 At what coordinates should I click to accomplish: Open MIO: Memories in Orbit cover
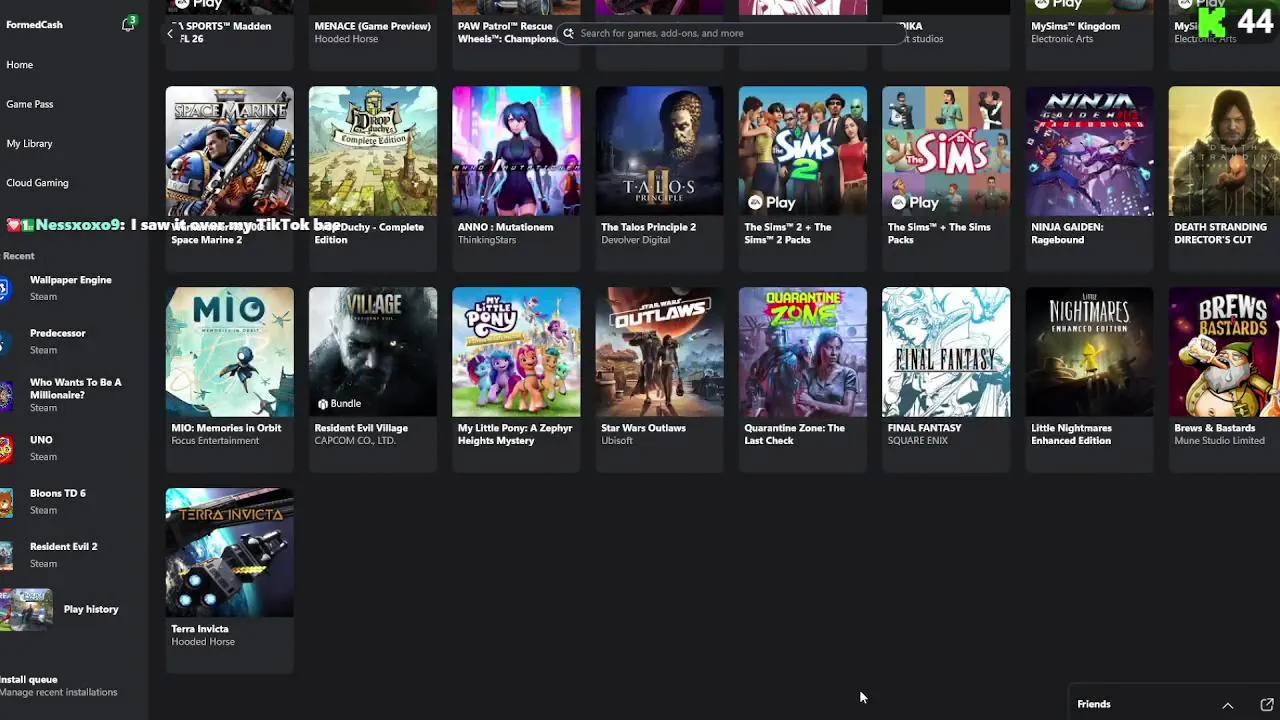click(230, 352)
